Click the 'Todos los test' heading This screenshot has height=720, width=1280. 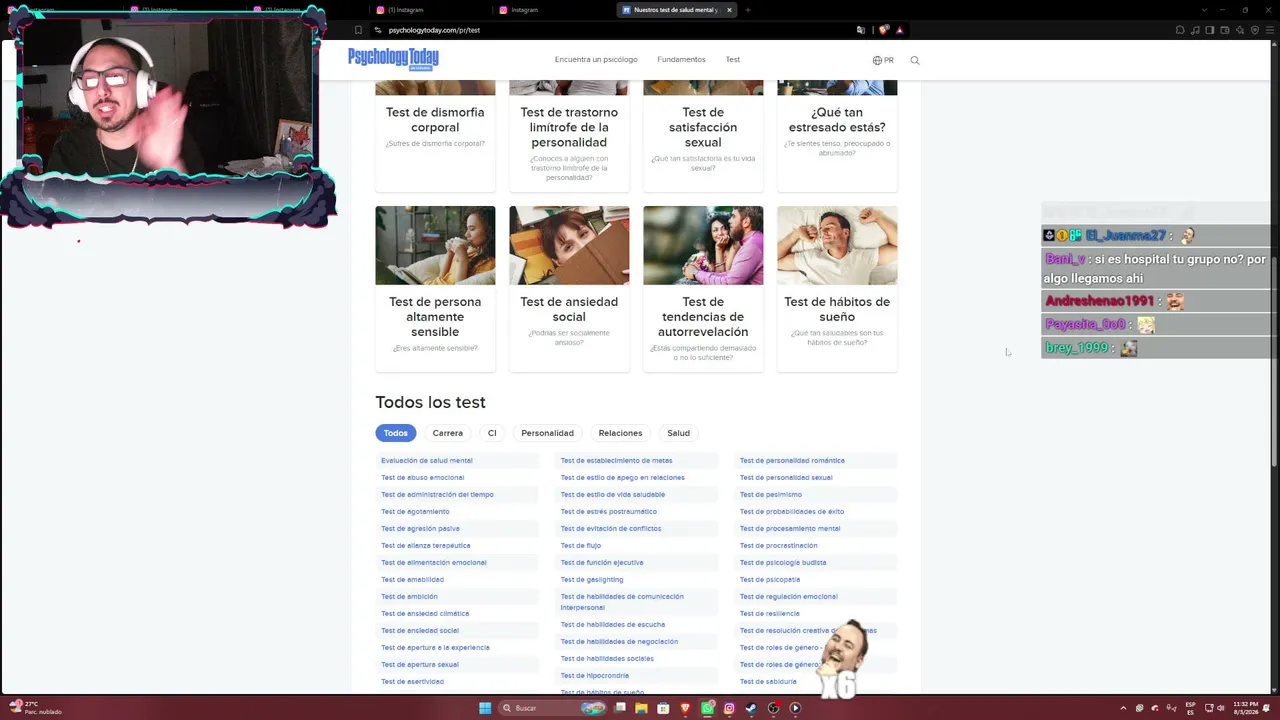[x=430, y=402]
